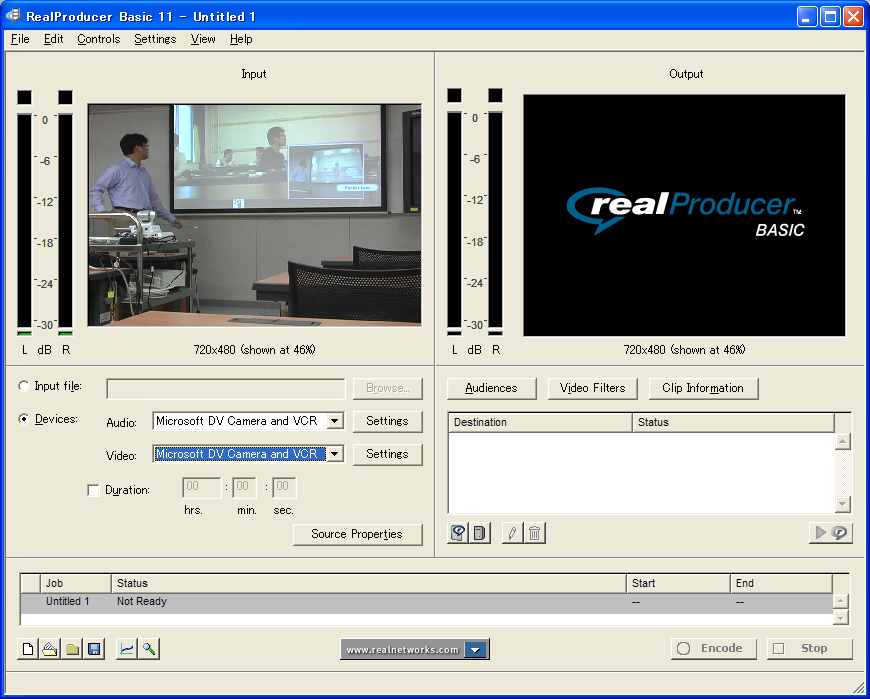Click the Destination column header
The height and width of the screenshot is (699, 870).
540,422
